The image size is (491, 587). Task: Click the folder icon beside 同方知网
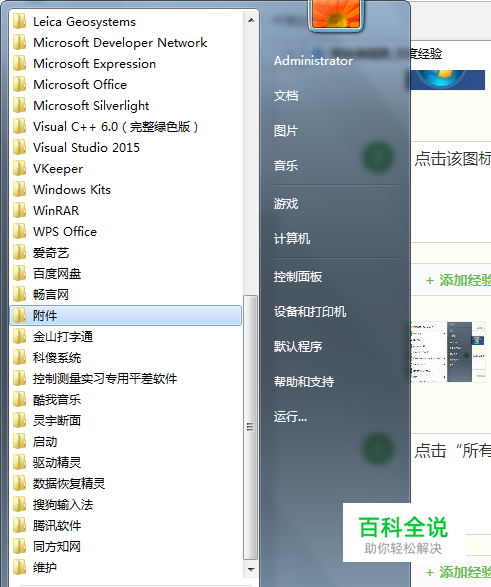19,546
